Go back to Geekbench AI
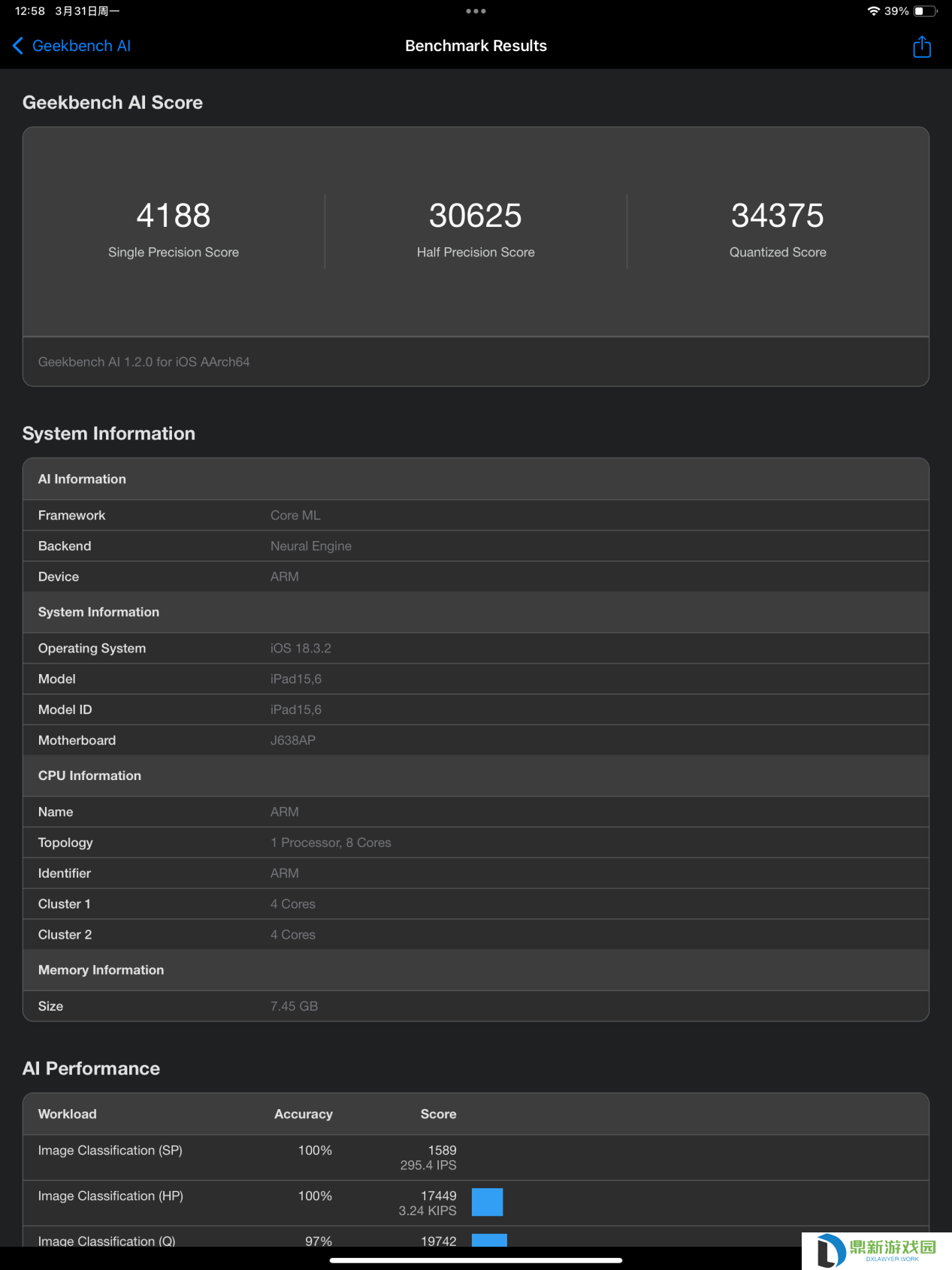 point(71,46)
